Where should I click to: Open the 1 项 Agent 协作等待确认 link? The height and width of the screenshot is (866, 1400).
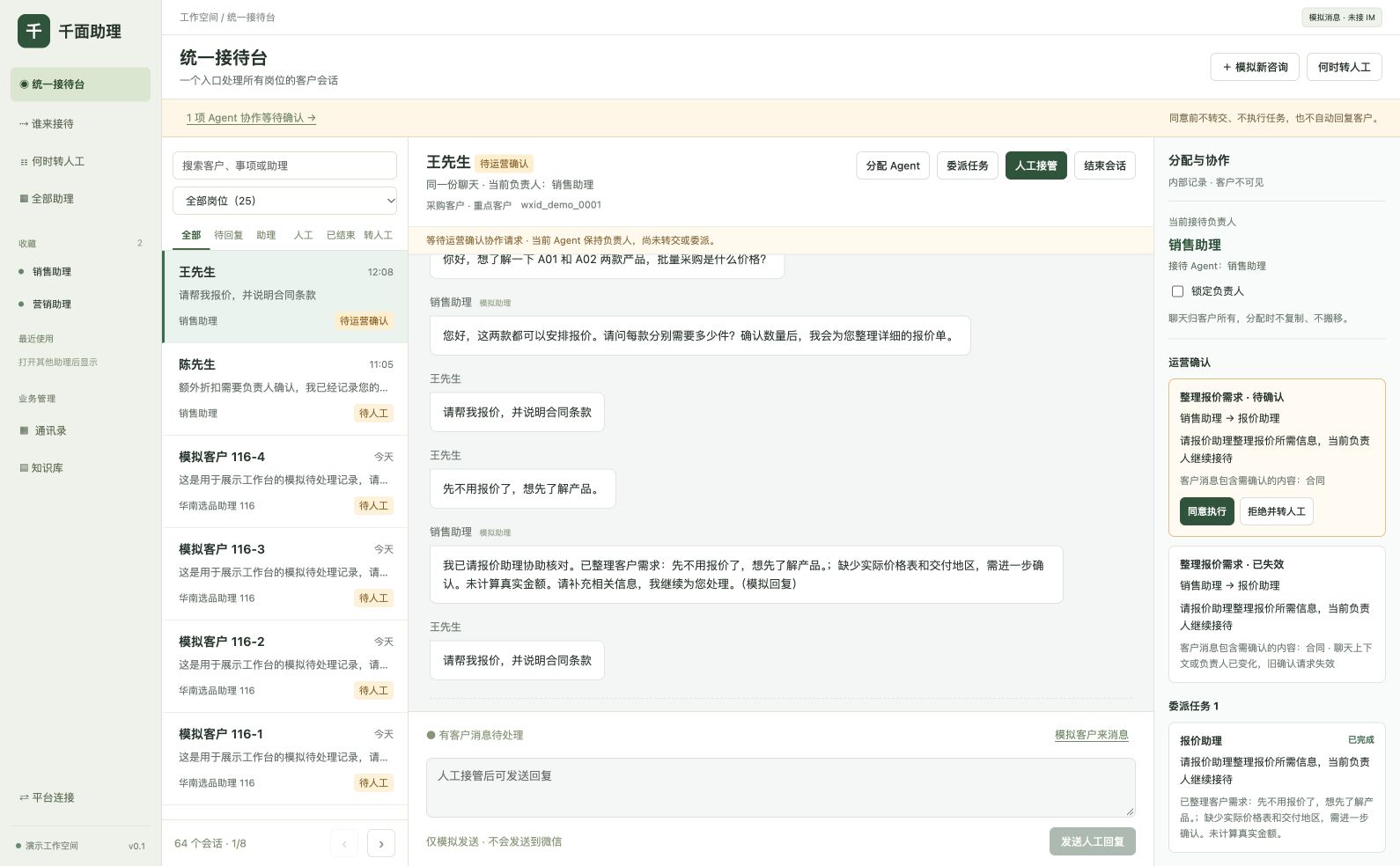click(x=251, y=118)
